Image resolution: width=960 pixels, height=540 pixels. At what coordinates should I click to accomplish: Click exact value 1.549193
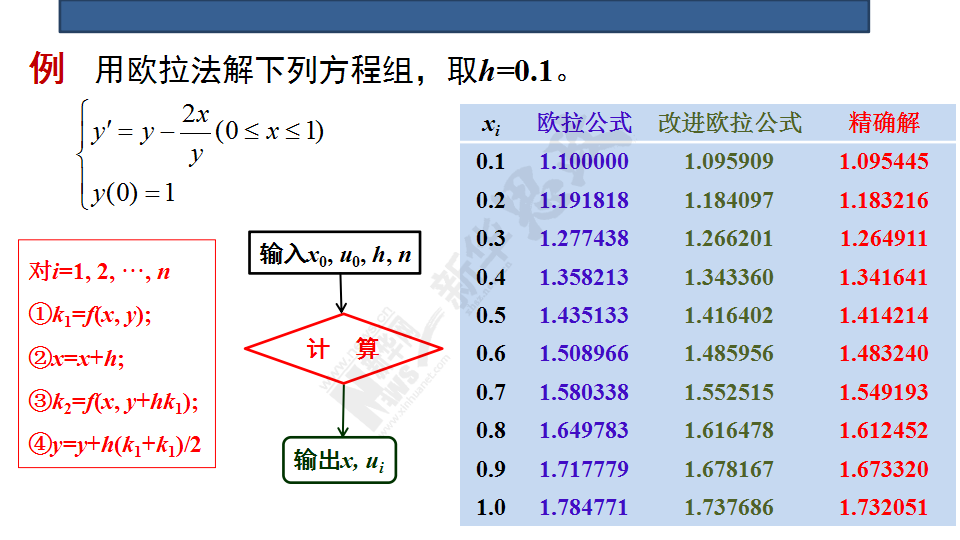pyautogui.click(x=883, y=392)
